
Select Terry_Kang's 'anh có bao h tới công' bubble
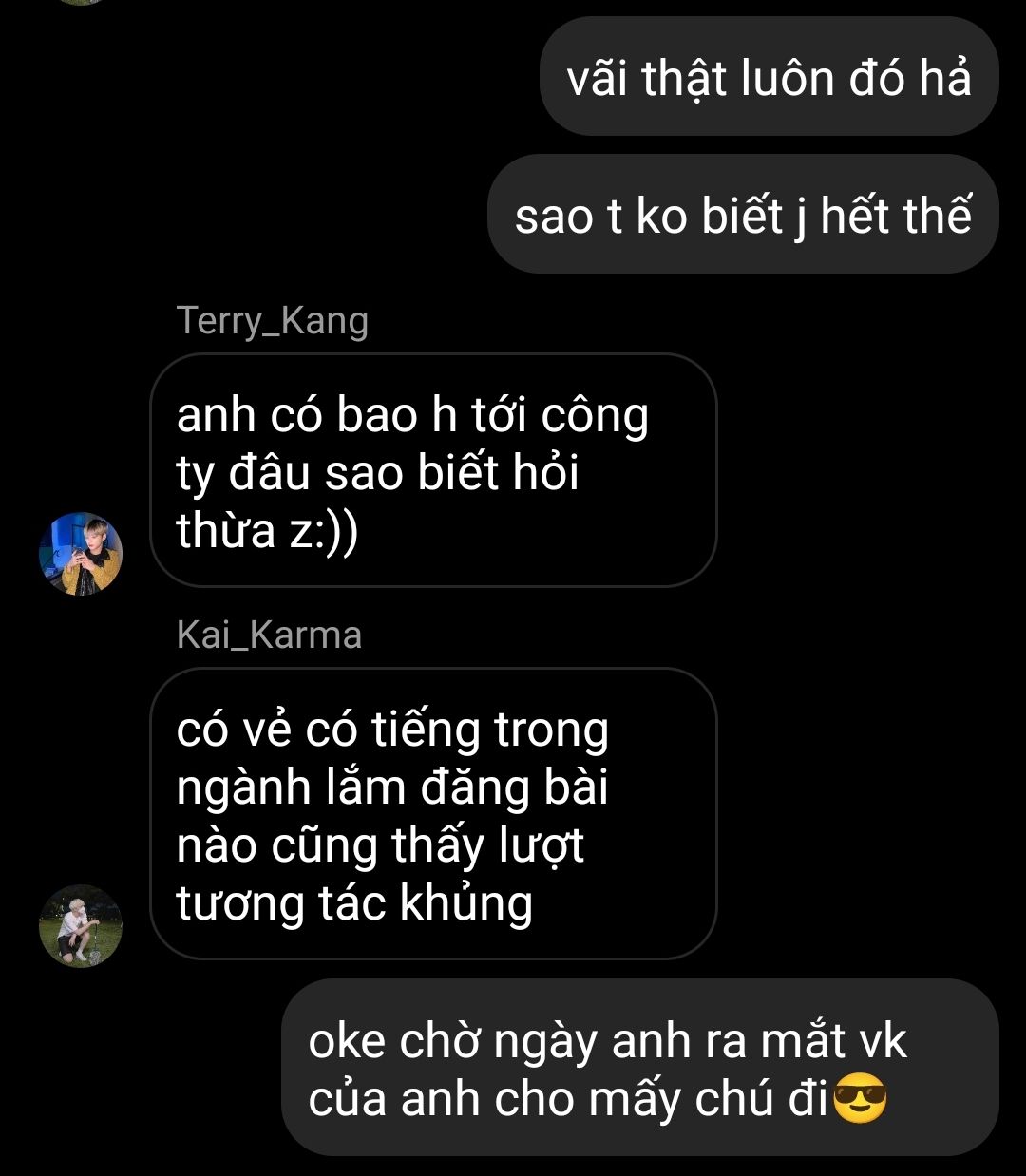click(x=433, y=470)
